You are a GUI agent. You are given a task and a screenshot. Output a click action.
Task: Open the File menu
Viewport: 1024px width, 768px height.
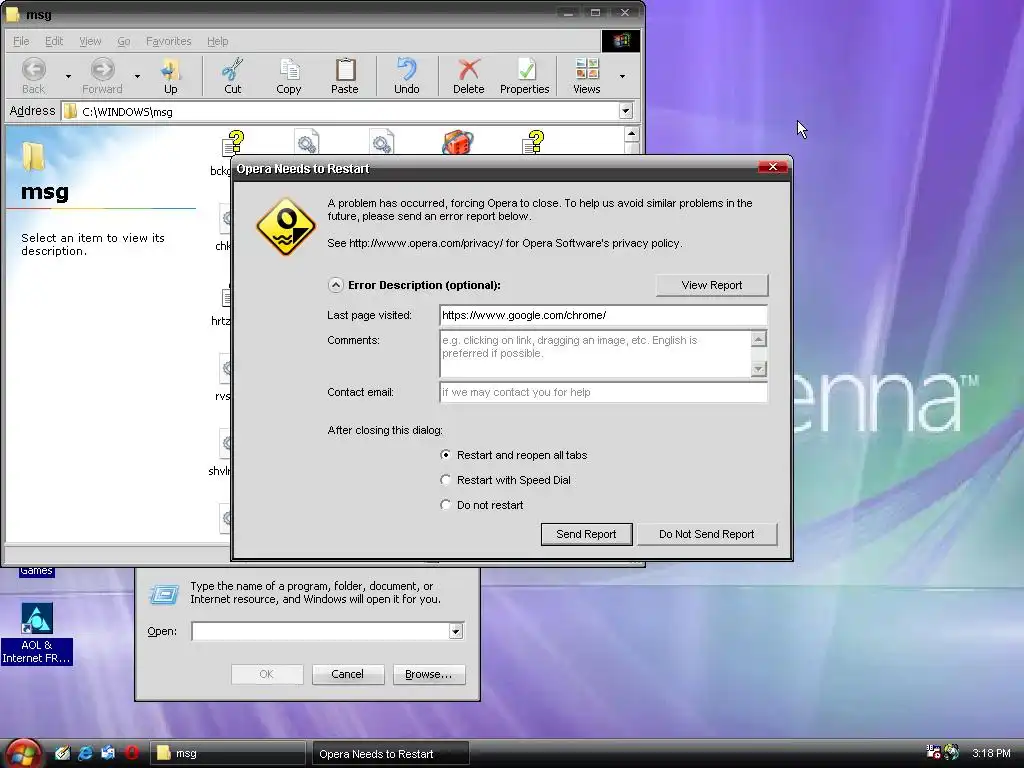(x=21, y=41)
